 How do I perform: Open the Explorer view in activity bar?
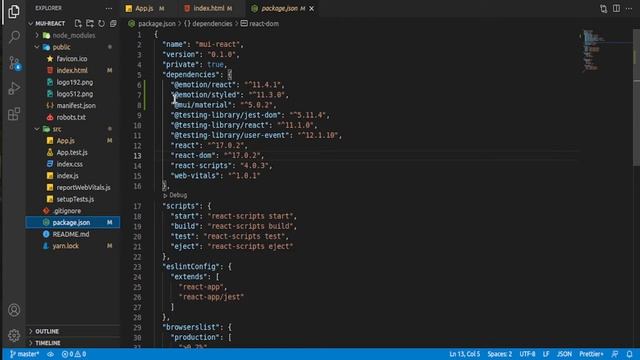pyautogui.click(x=14, y=11)
